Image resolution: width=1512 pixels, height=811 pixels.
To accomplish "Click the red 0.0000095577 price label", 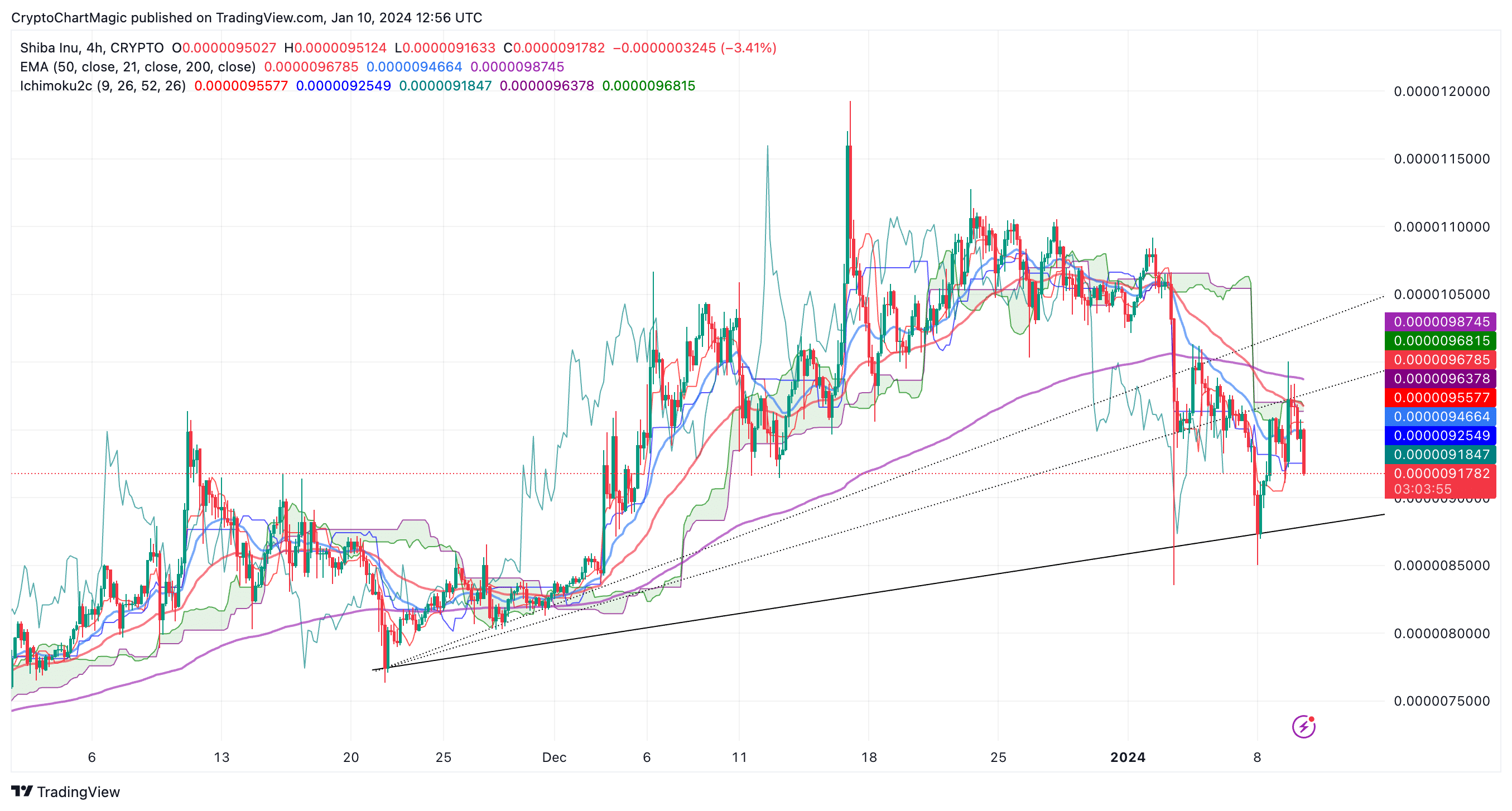I will (1441, 397).
